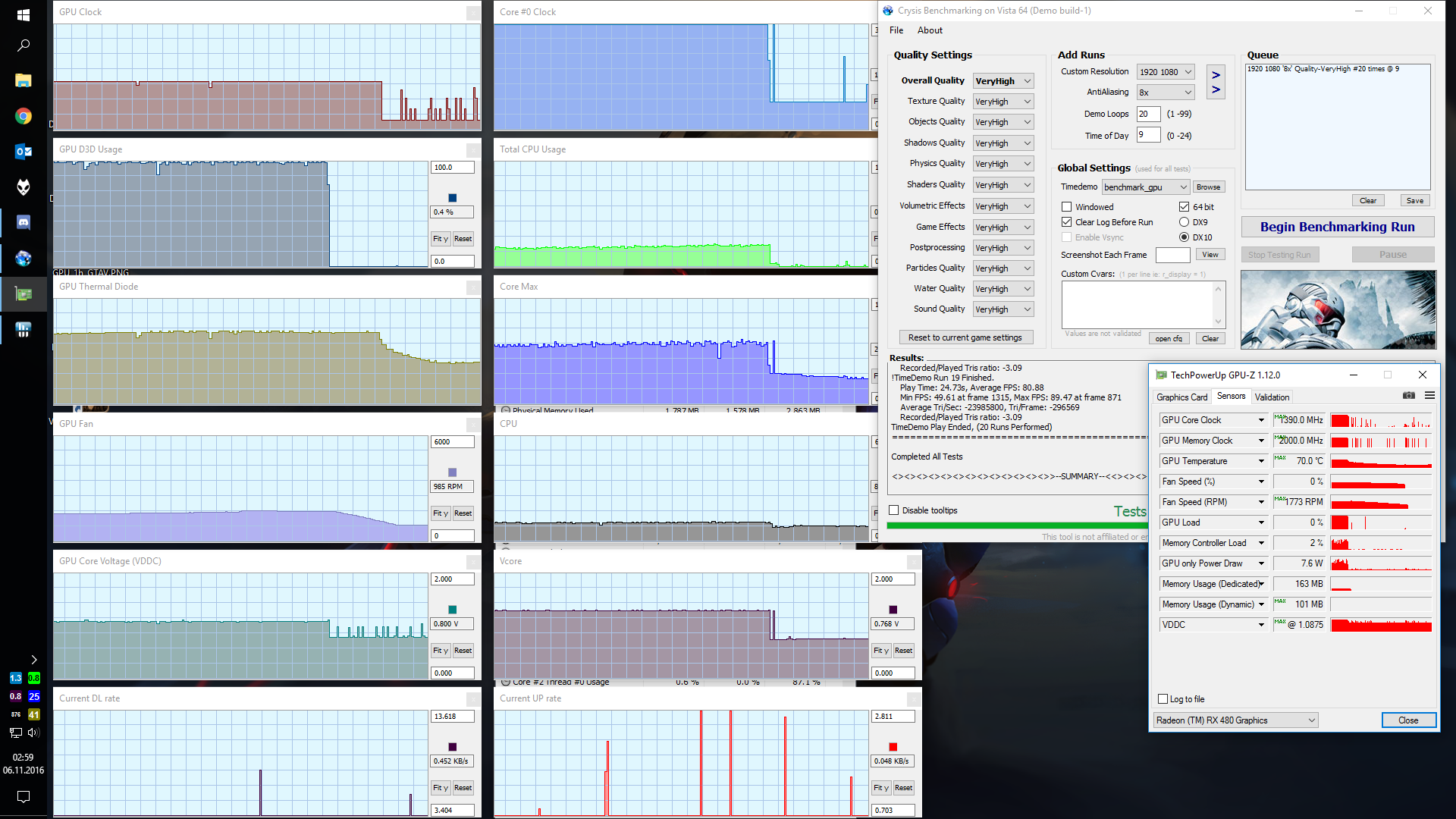
Task: Click the Demo Loops input field
Action: (x=1147, y=114)
